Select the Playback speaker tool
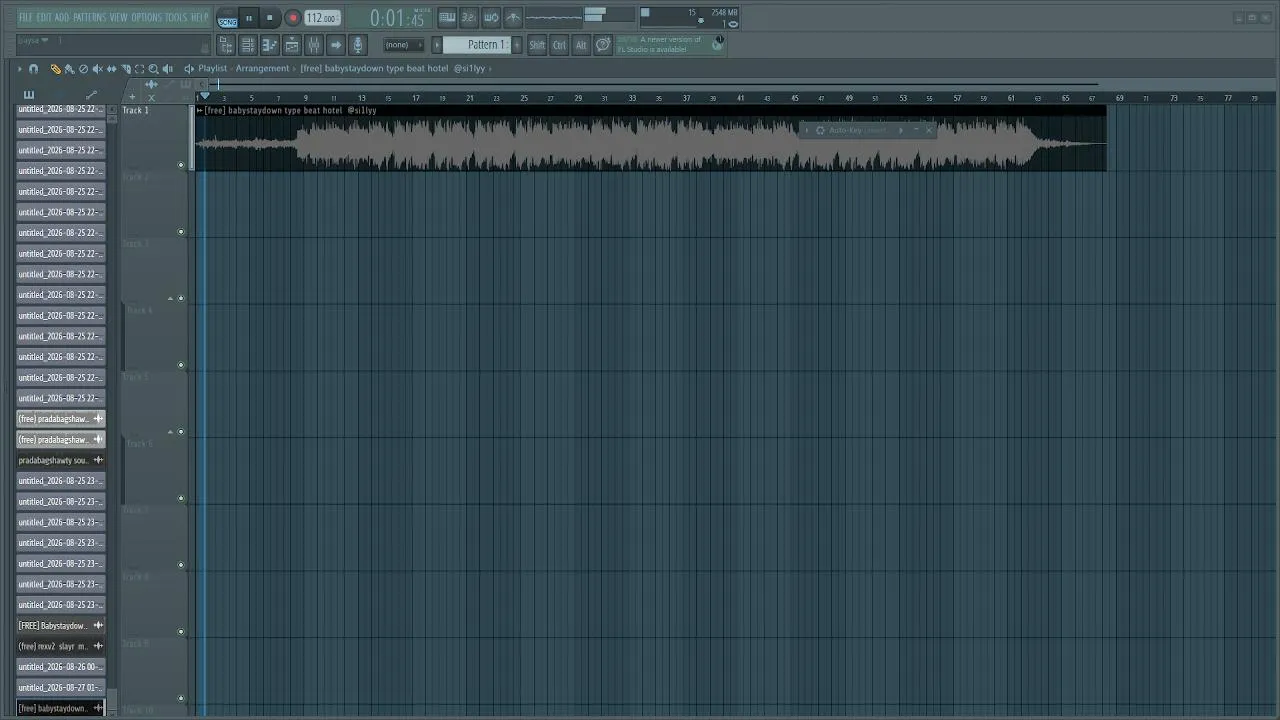The image size is (1280, 720). [x=167, y=69]
